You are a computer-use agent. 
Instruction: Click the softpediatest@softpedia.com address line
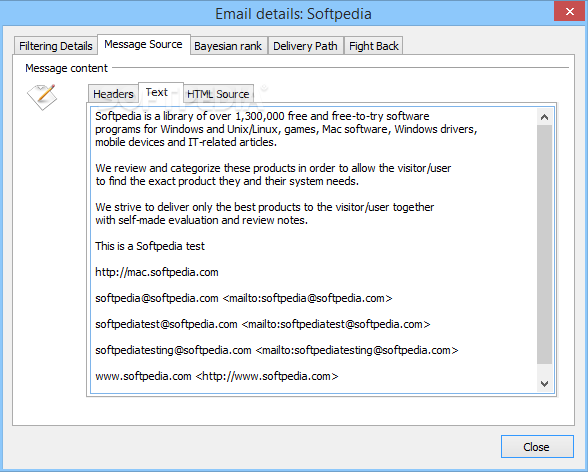[262, 324]
